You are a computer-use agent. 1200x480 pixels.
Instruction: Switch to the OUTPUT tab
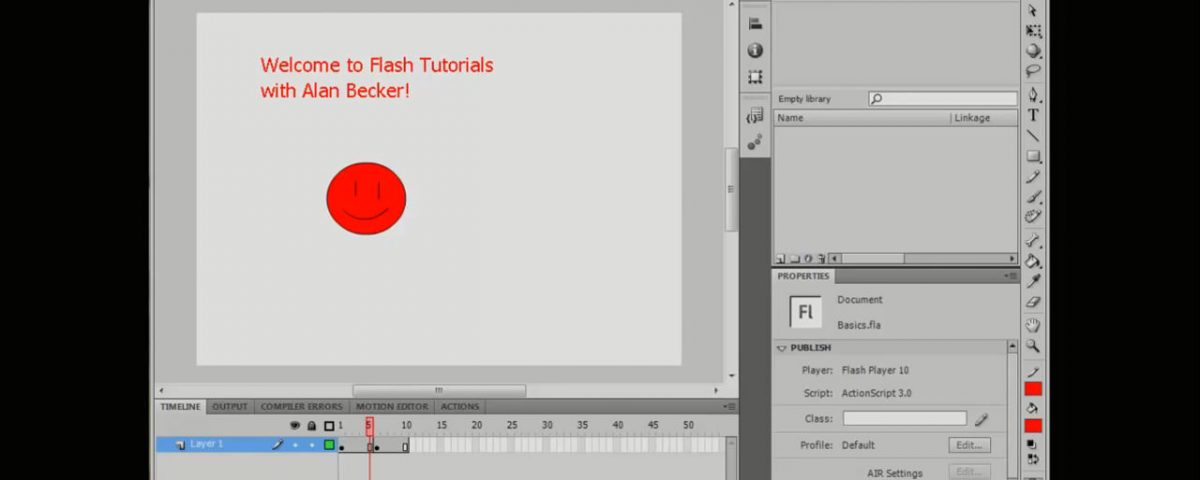click(229, 407)
